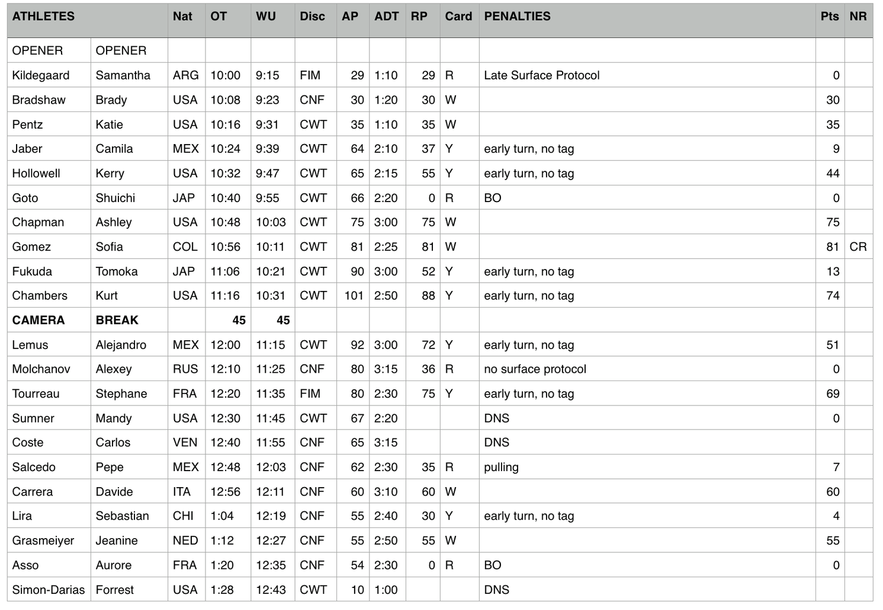Screen dimensions: 883x610
Task: Click the bold BREAK cell
Action: [x=116, y=320]
